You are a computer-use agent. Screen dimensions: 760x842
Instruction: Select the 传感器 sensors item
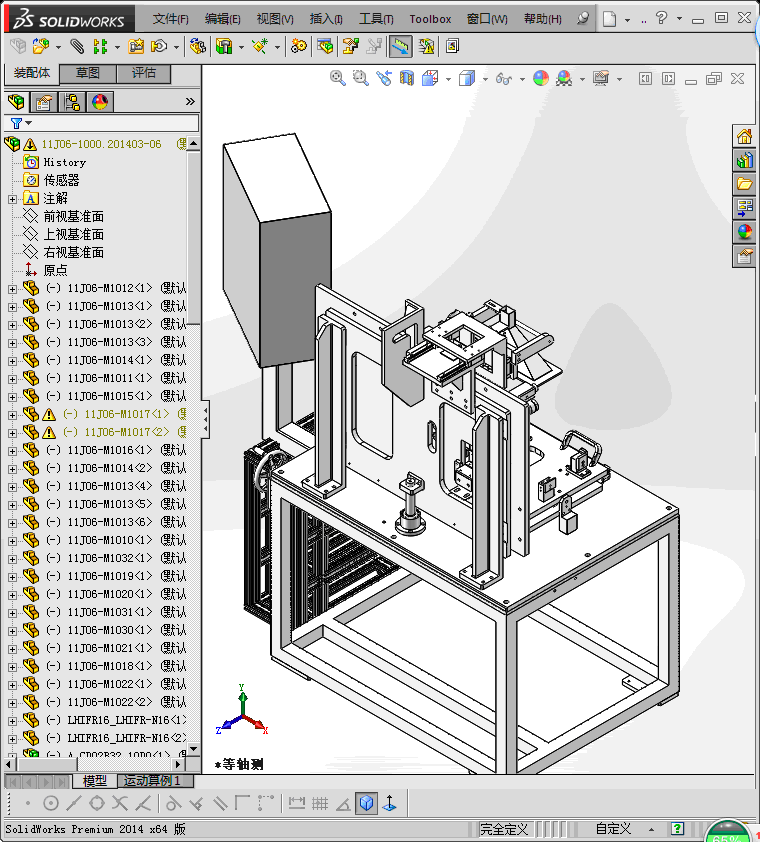pos(61,180)
